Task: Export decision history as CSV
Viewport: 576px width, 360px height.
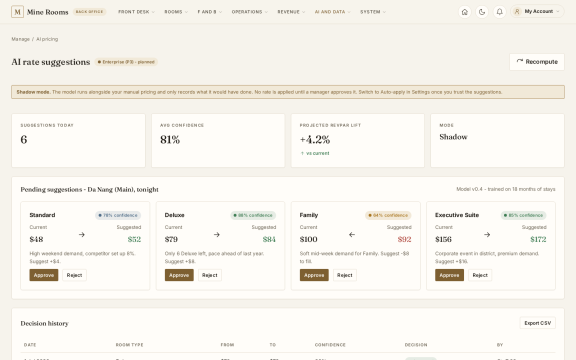Action: tap(537, 323)
